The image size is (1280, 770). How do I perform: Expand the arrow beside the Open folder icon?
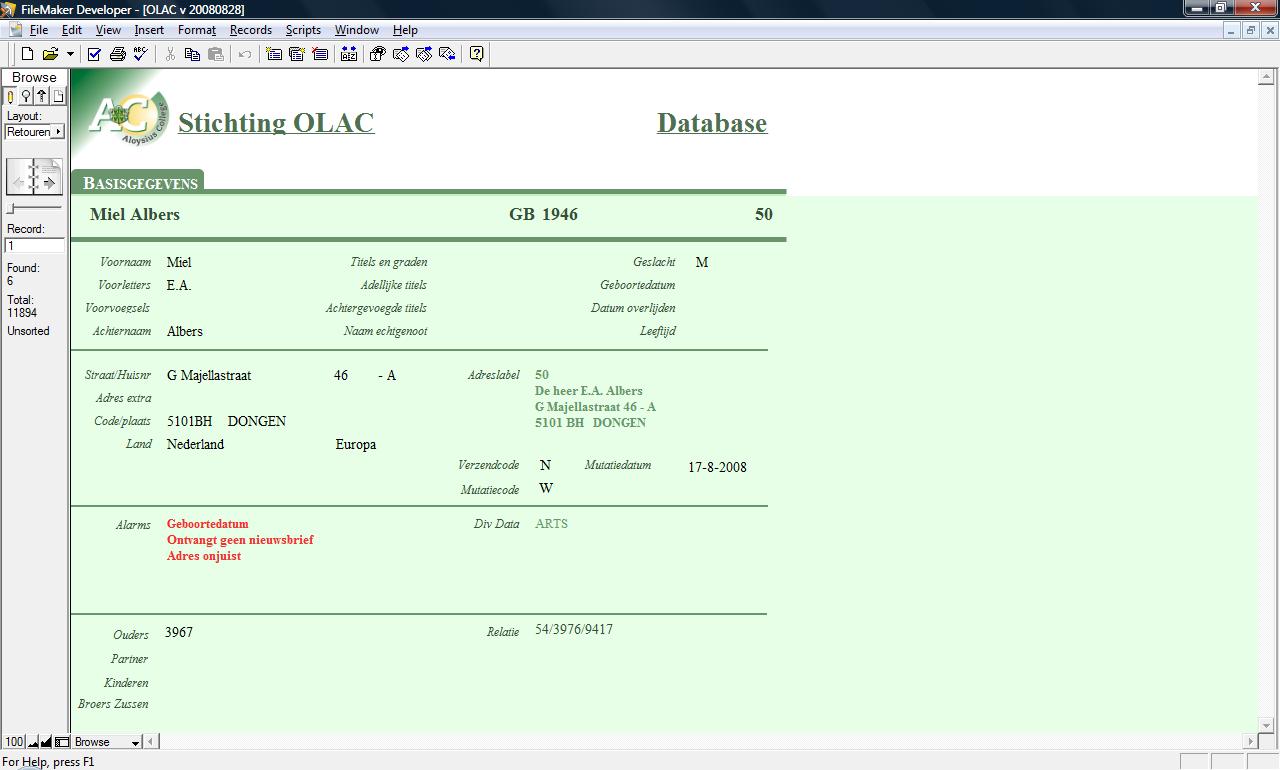[x=70, y=54]
